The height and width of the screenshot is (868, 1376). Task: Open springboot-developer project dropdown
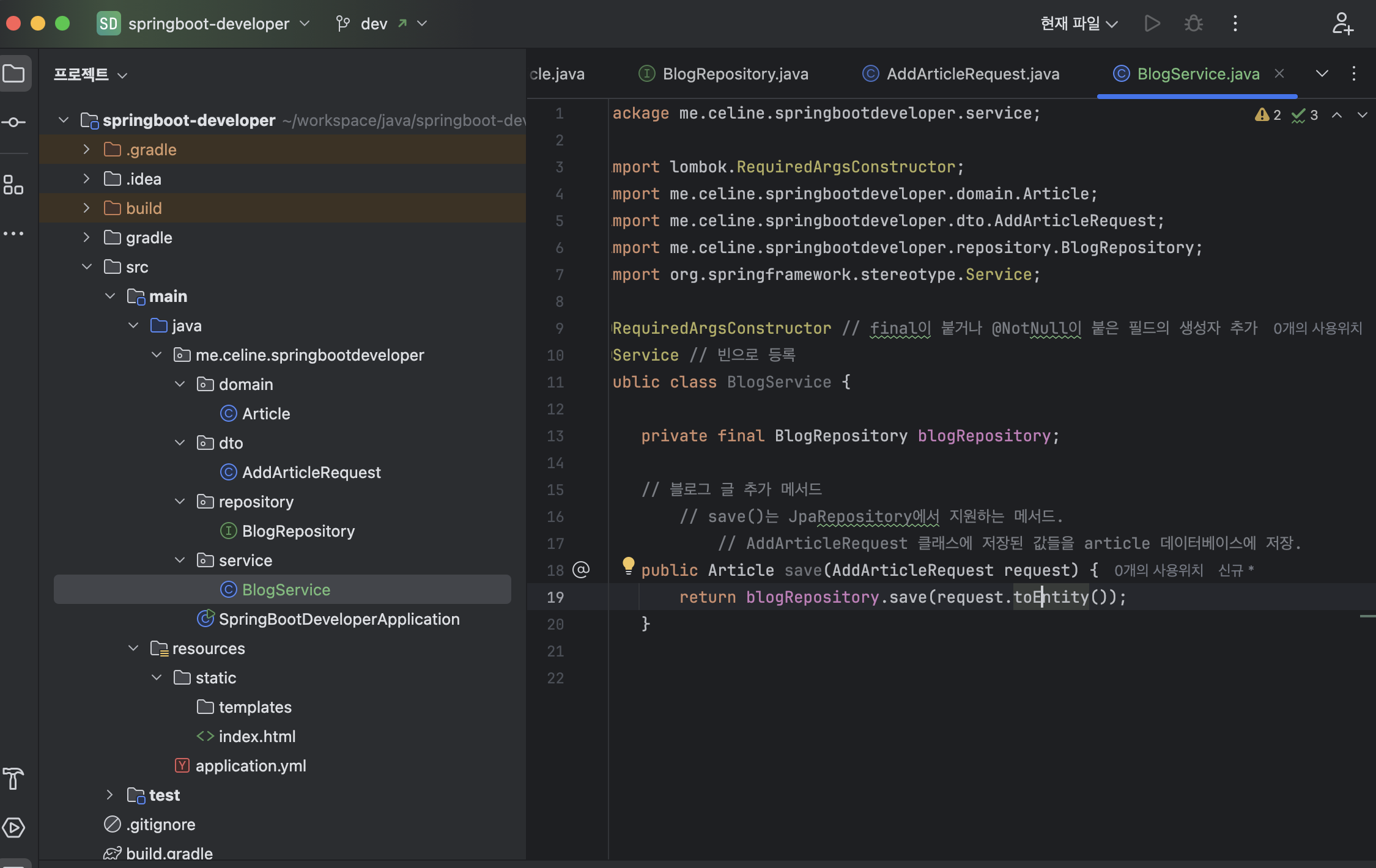pos(204,24)
